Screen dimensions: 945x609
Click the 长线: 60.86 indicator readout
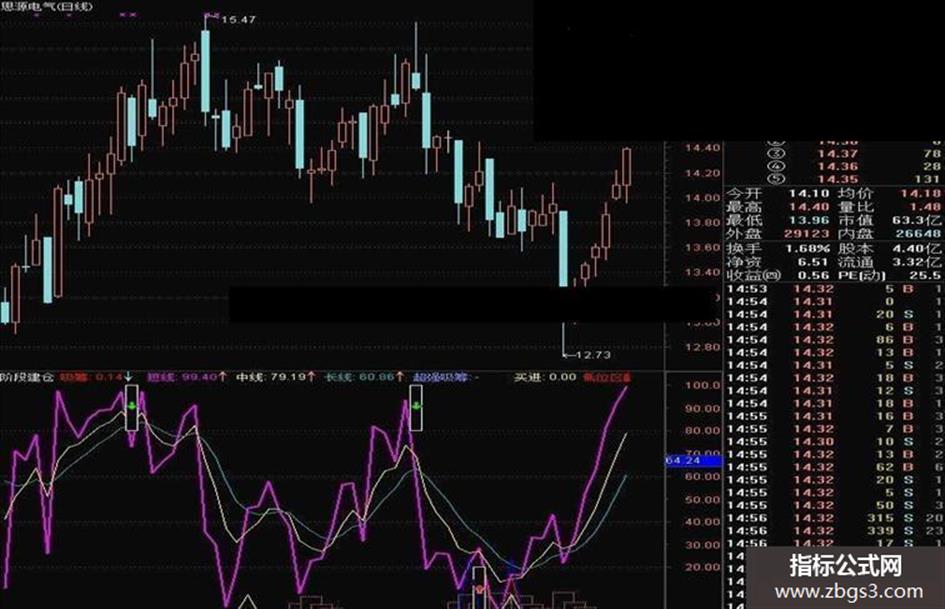coord(364,377)
